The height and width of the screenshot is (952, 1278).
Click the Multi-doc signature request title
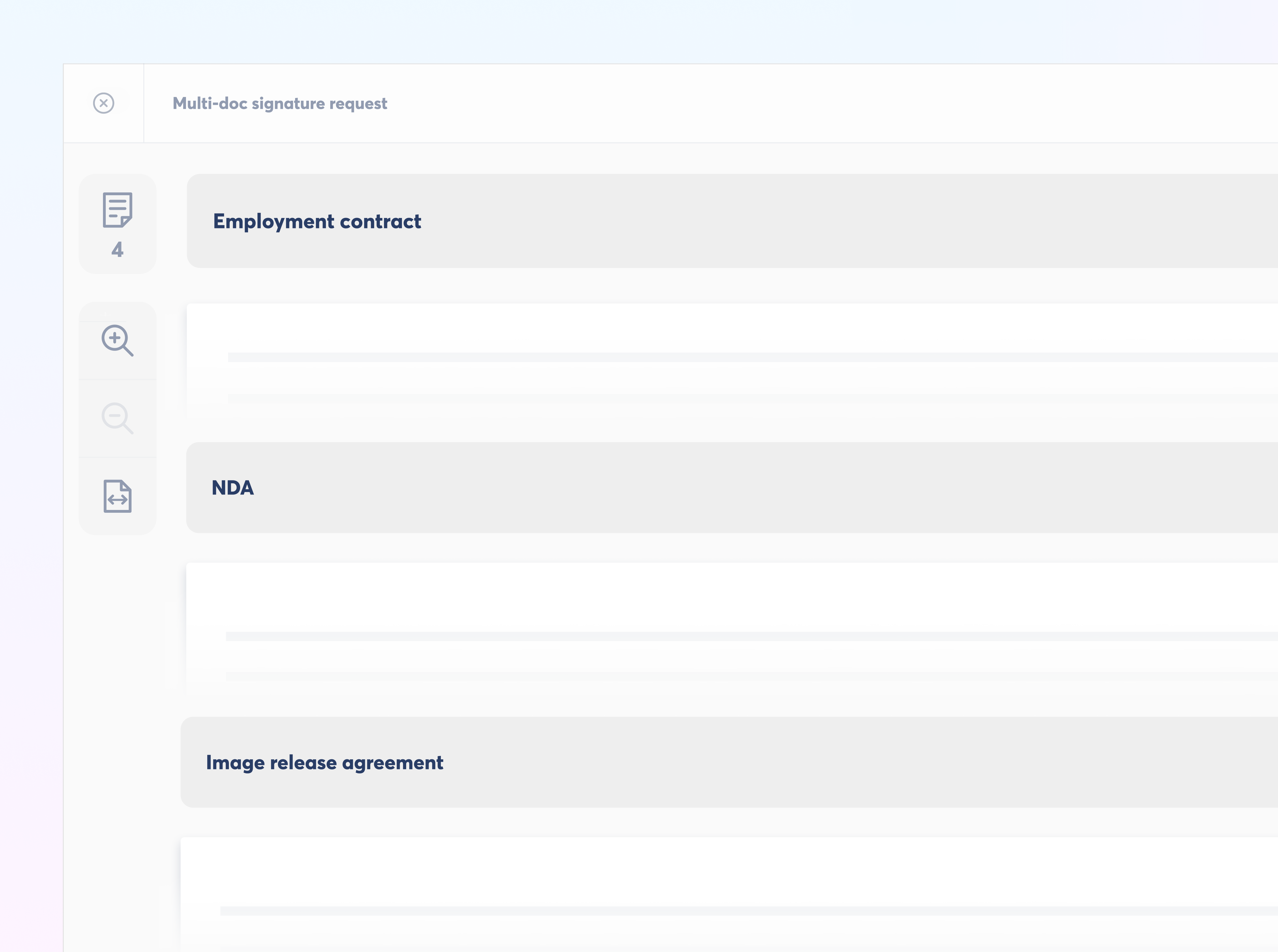(280, 103)
